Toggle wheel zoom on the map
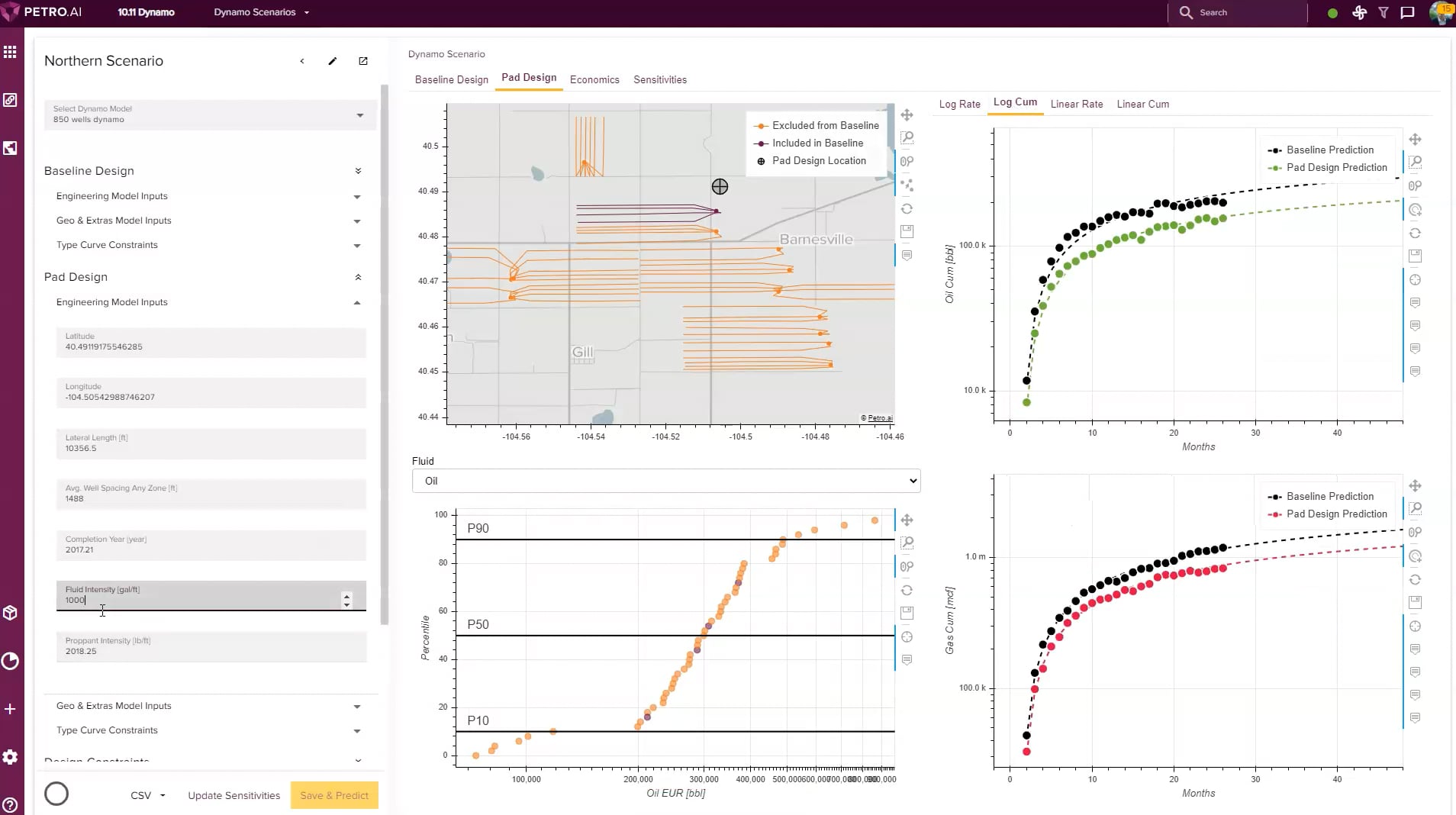The height and width of the screenshot is (815, 1456). pyautogui.click(x=907, y=162)
